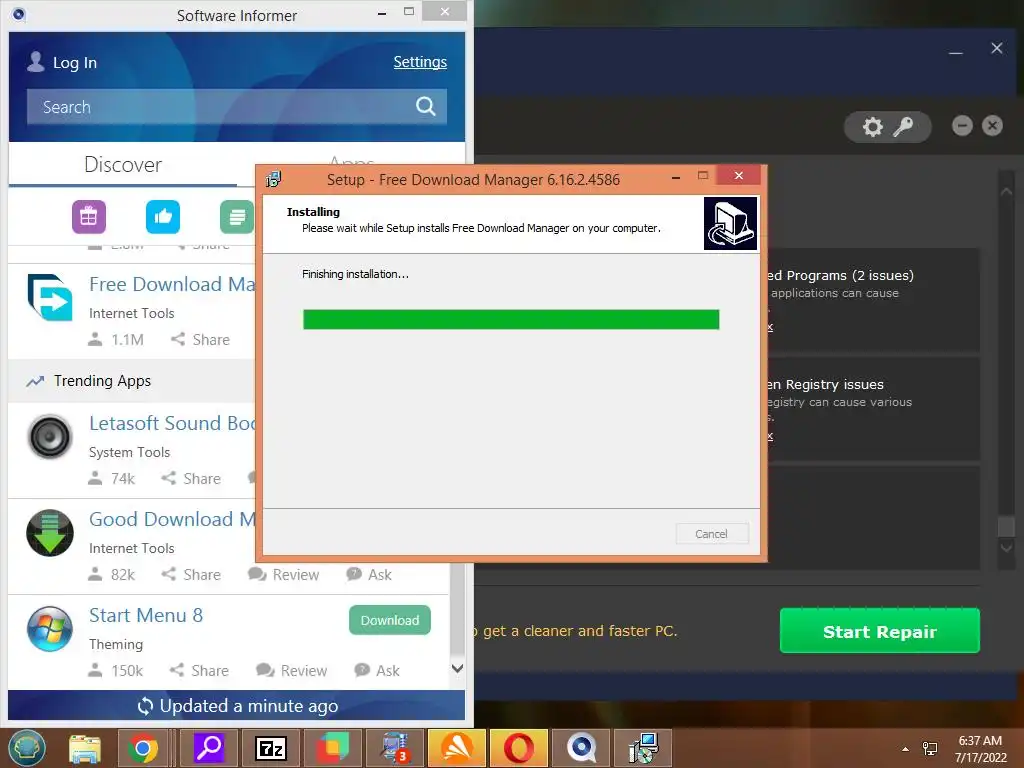
Task: Open the setup installer icon on the taskbar
Action: pyautogui.click(x=643, y=748)
